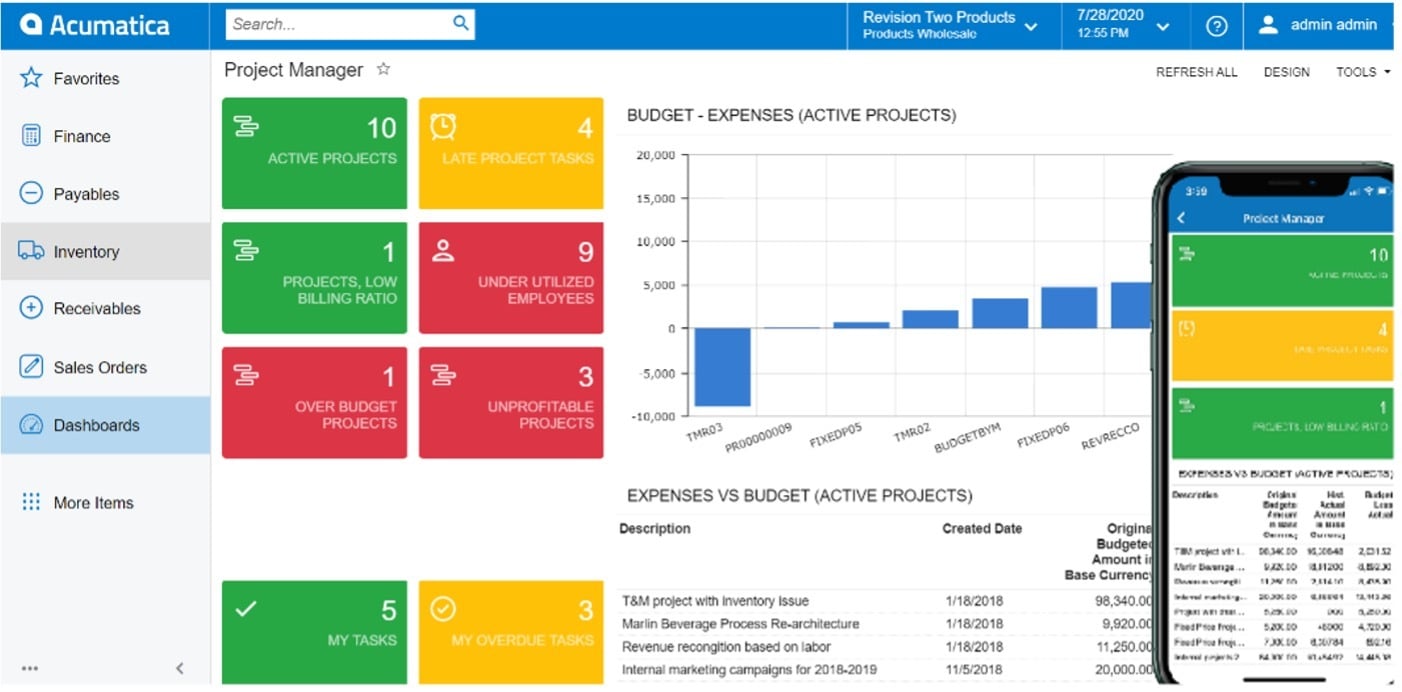
Task: Click the Unprofitable Projects gantt icon
Action: click(443, 375)
